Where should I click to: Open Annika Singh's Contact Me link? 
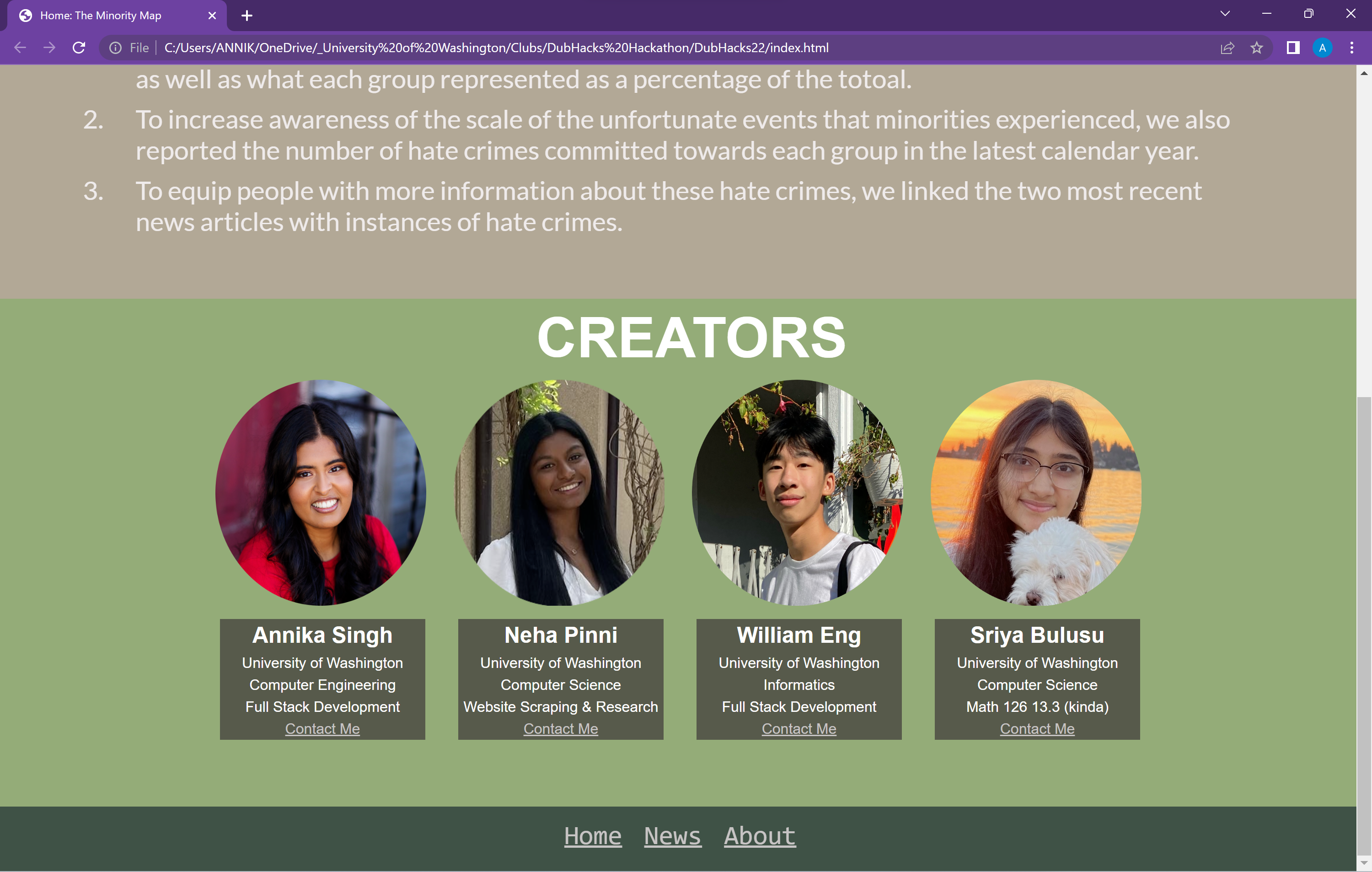click(322, 728)
